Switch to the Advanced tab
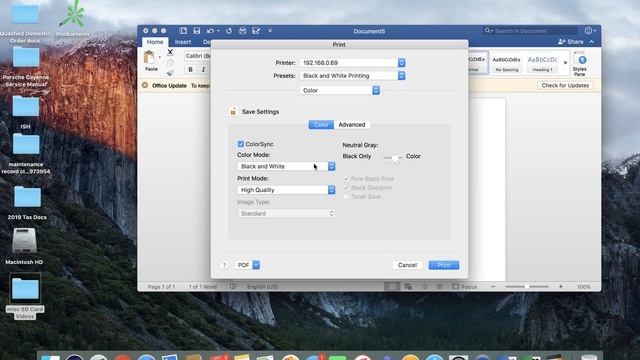Viewport: 640px width, 360px height. click(352, 124)
